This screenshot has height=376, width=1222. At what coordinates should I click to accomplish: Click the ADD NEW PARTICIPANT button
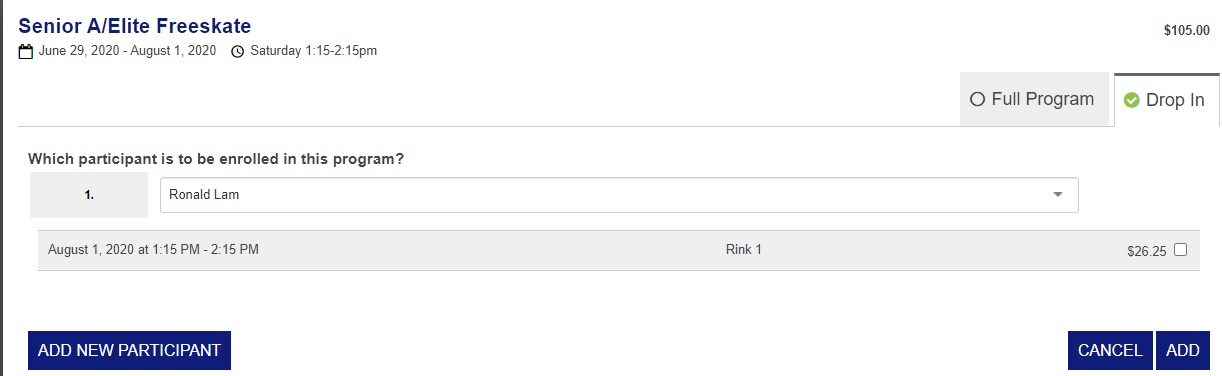(x=129, y=350)
